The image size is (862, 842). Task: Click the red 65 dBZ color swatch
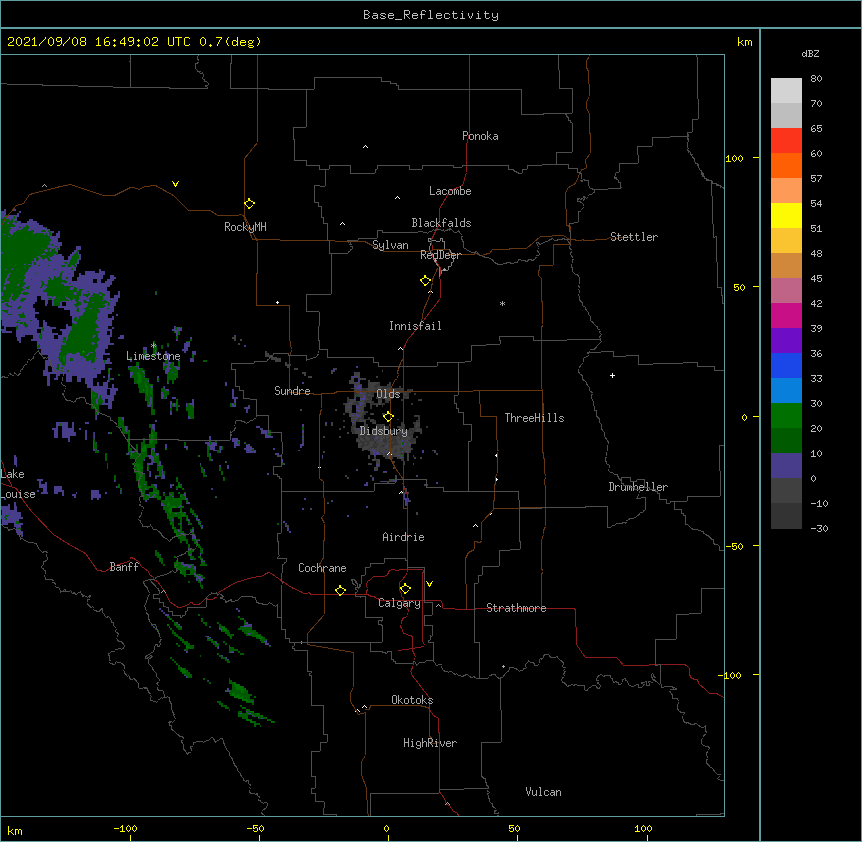(x=786, y=140)
